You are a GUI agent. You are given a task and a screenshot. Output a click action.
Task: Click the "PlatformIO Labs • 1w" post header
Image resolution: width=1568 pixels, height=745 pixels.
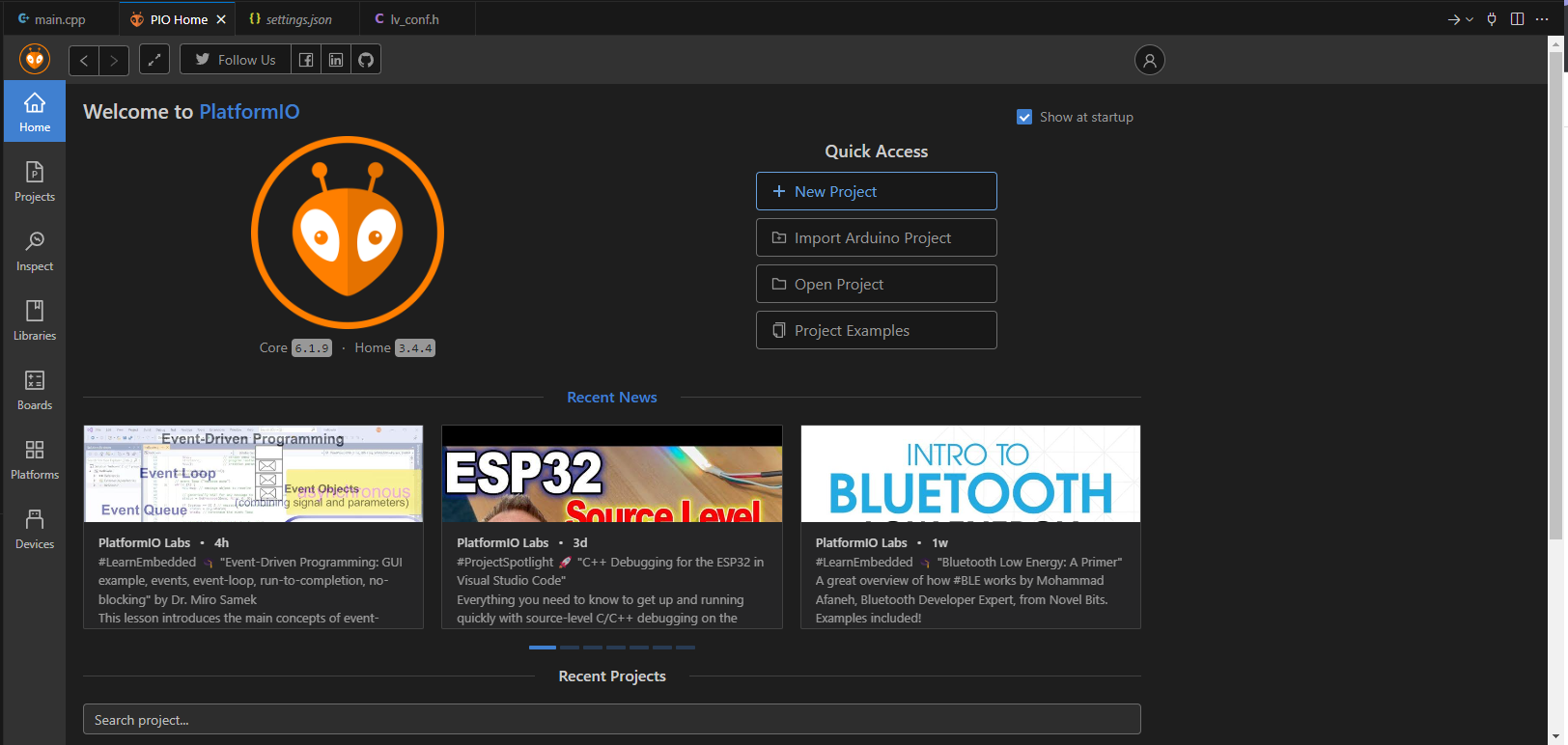pyautogui.click(x=882, y=543)
